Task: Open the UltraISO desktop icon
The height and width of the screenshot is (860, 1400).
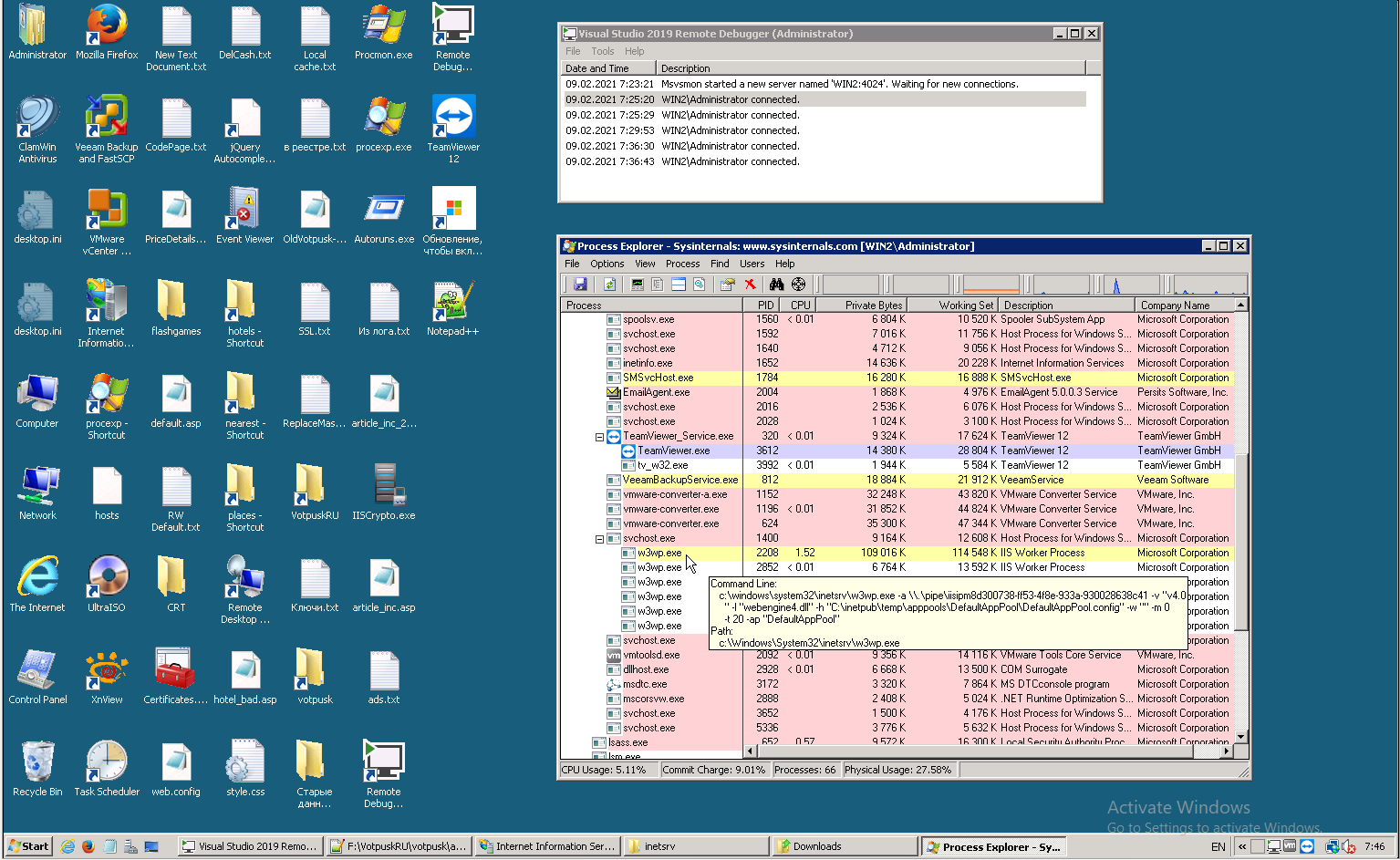Action: pos(107,585)
